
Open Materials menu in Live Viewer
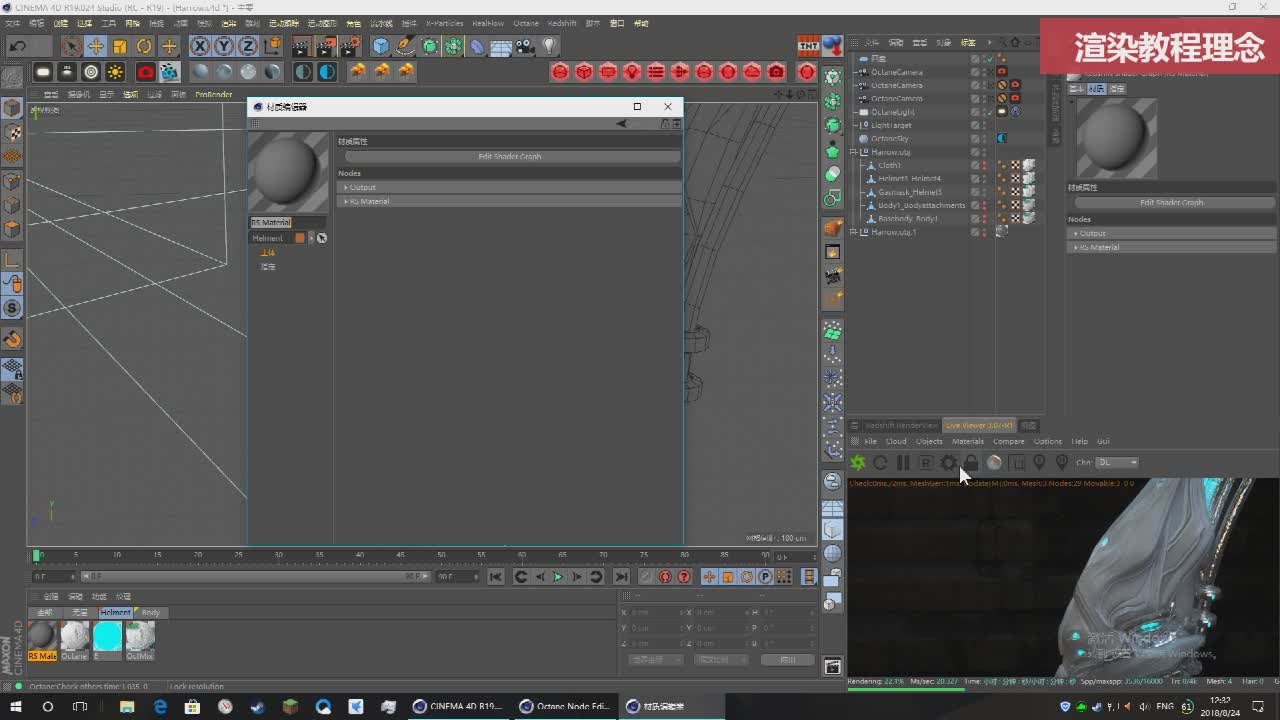coord(967,441)
